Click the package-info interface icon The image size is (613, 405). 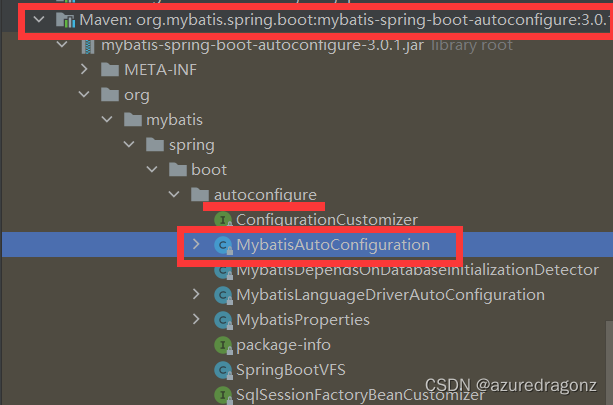(224, 345)
